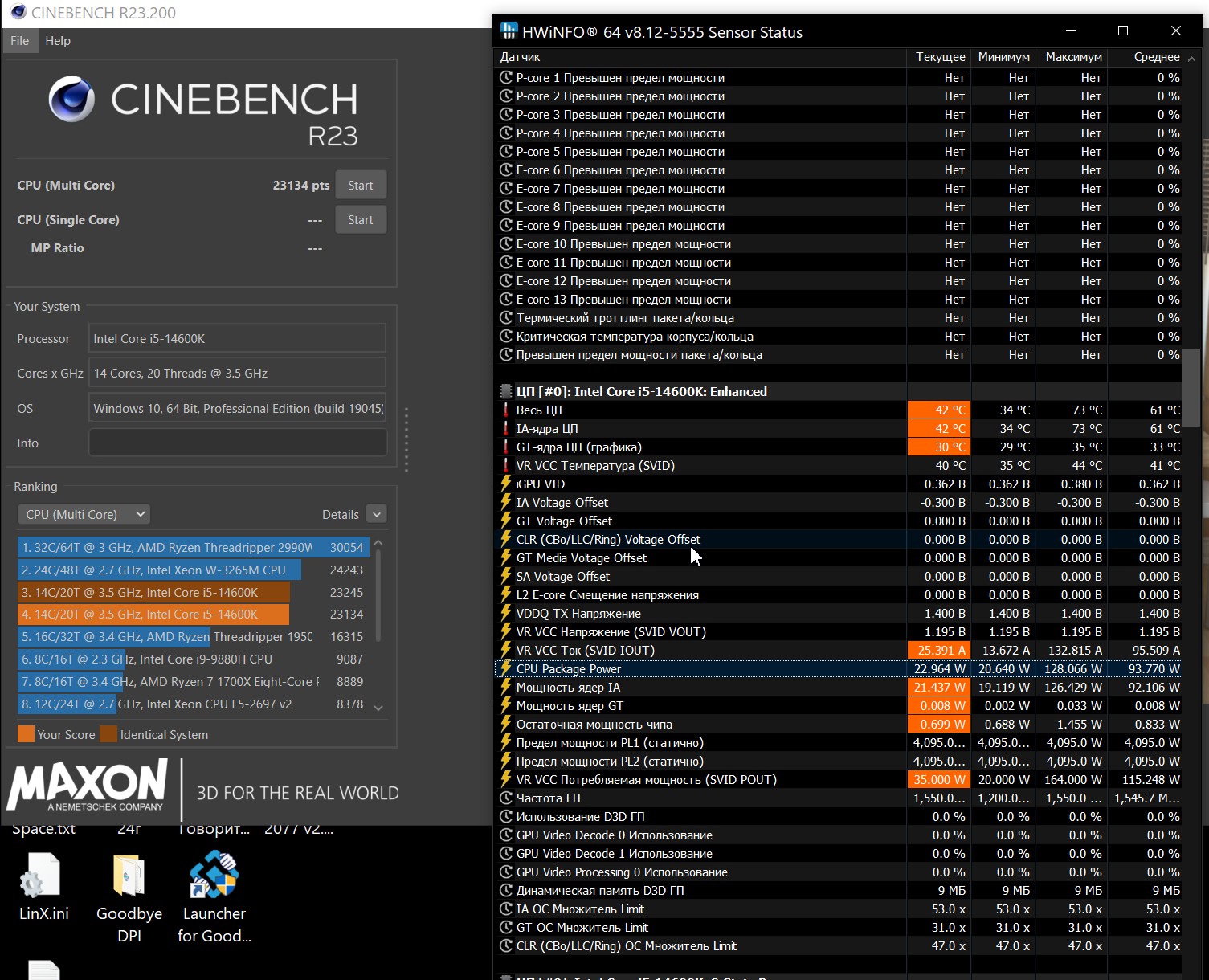Open the File menu in Cinebench
Image resolution: width=1209 pixels, height=980 pixels.
[20, 41]
